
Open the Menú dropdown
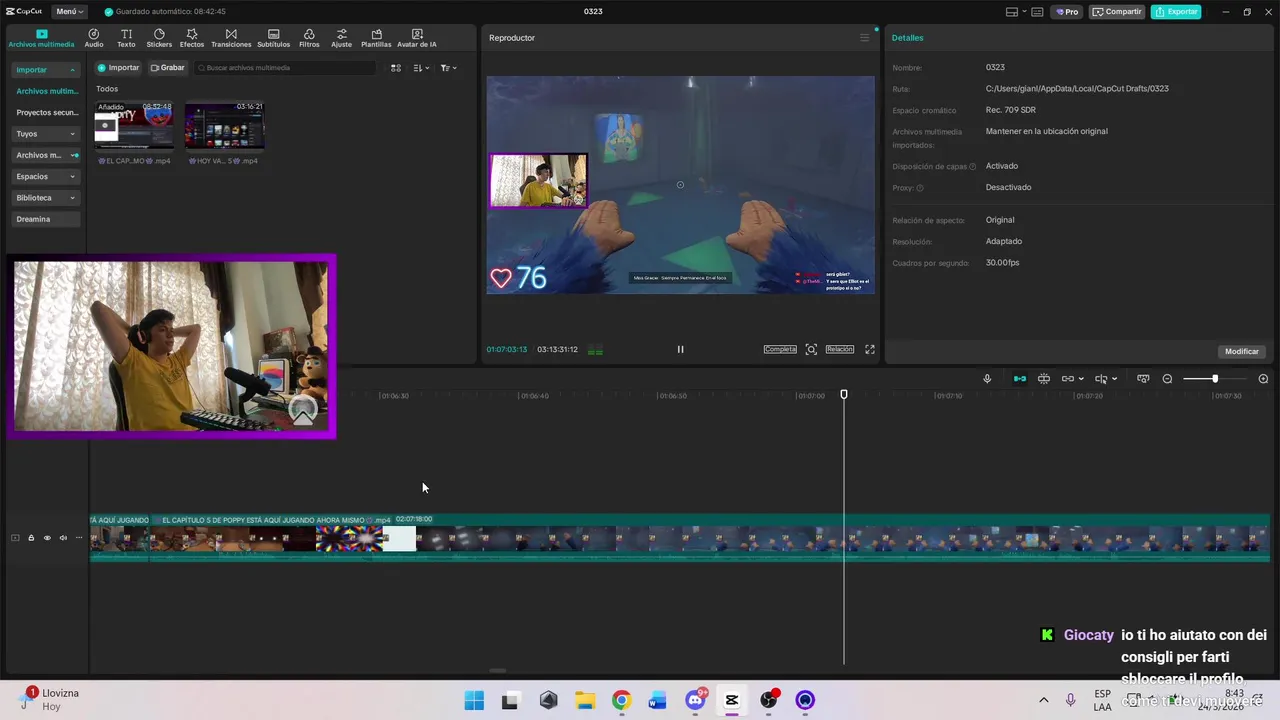point(69,12)
